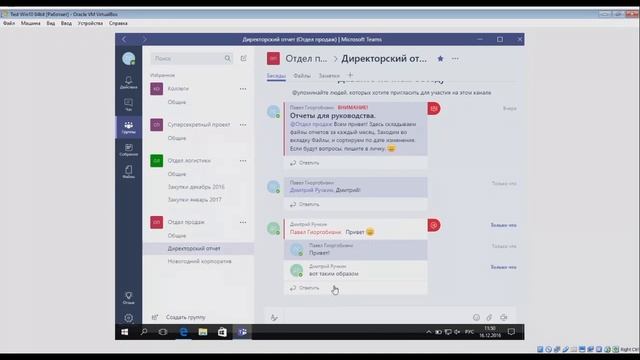
Task: Add a new tab with plus icon
Action: click(x=350, y=75)
